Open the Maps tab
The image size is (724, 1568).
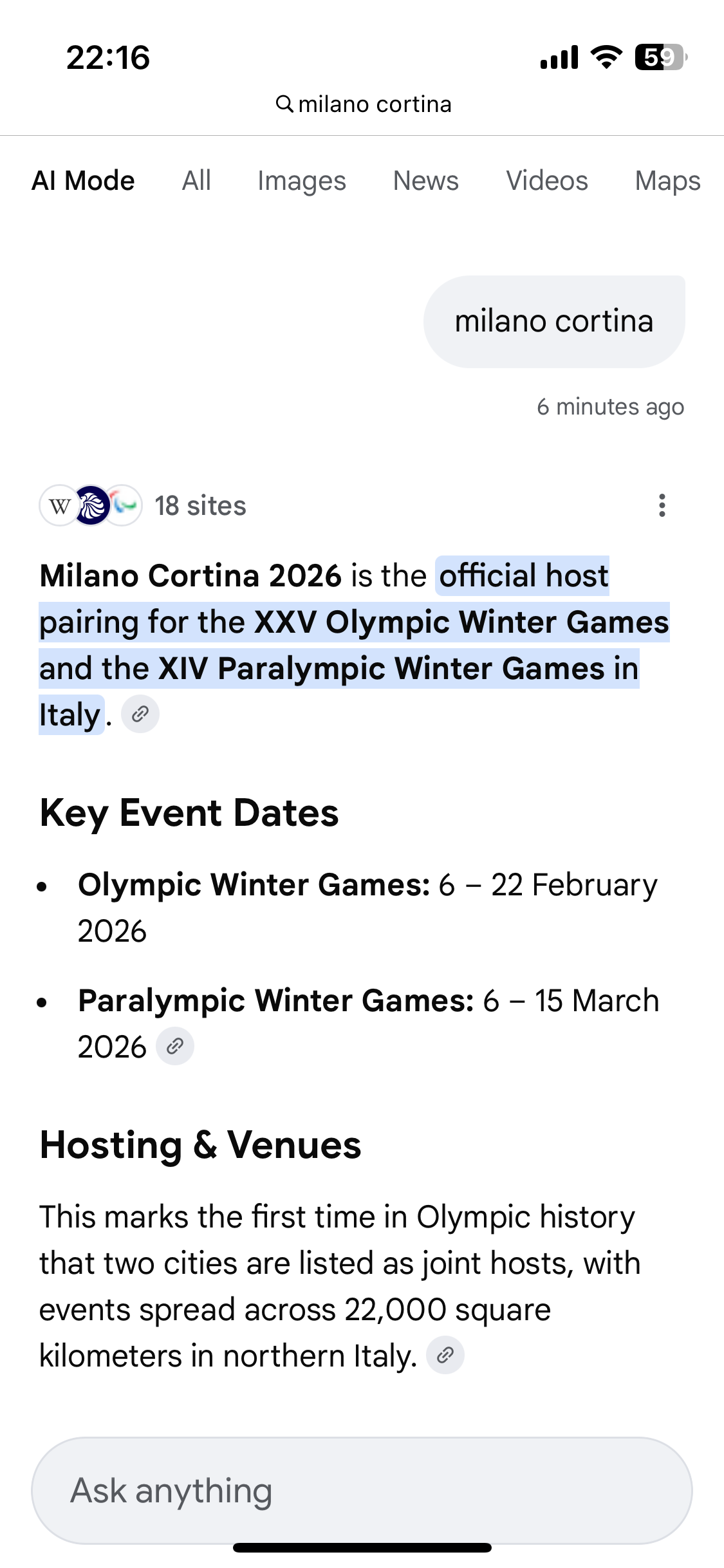tap(667, 181)
